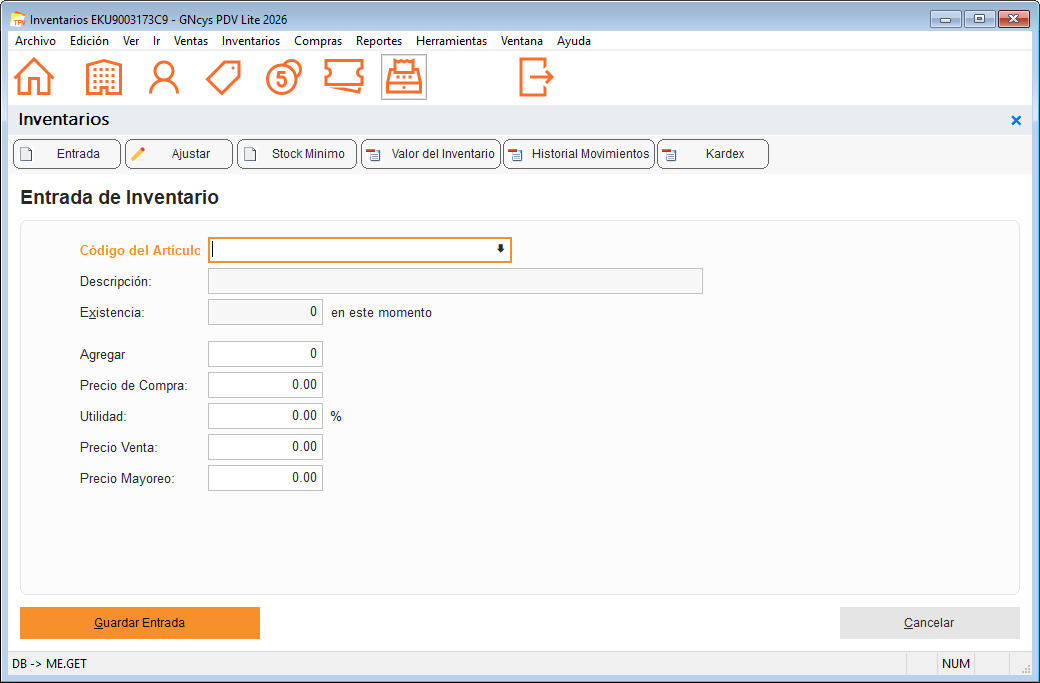Click the 'en este momento' text

[381, 313]
